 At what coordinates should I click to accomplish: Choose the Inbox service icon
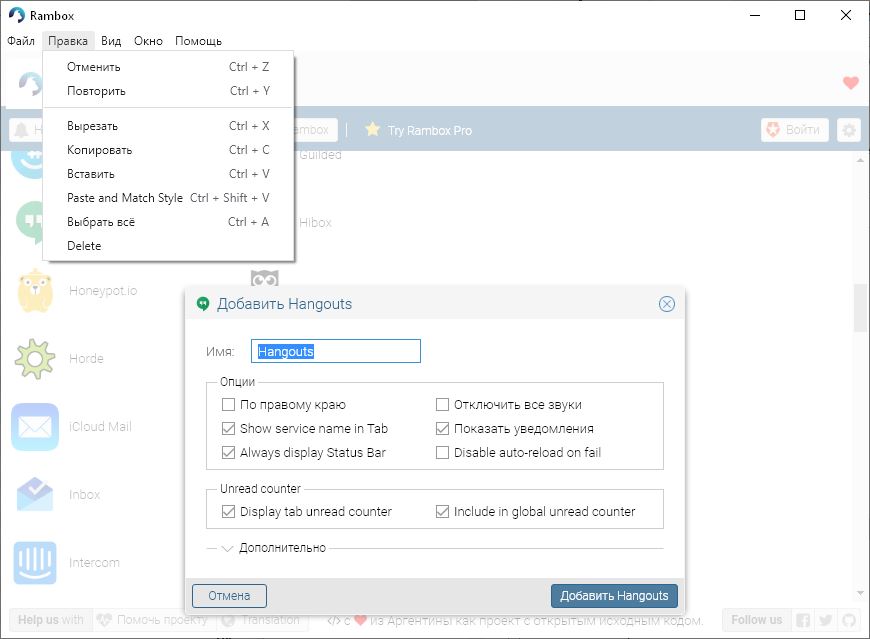[x=35, y=494]
